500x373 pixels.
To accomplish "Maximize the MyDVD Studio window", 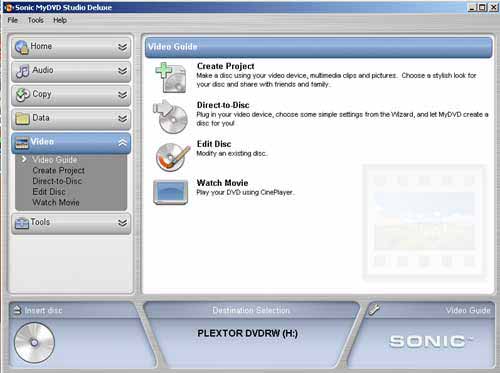I will [483, 7].
